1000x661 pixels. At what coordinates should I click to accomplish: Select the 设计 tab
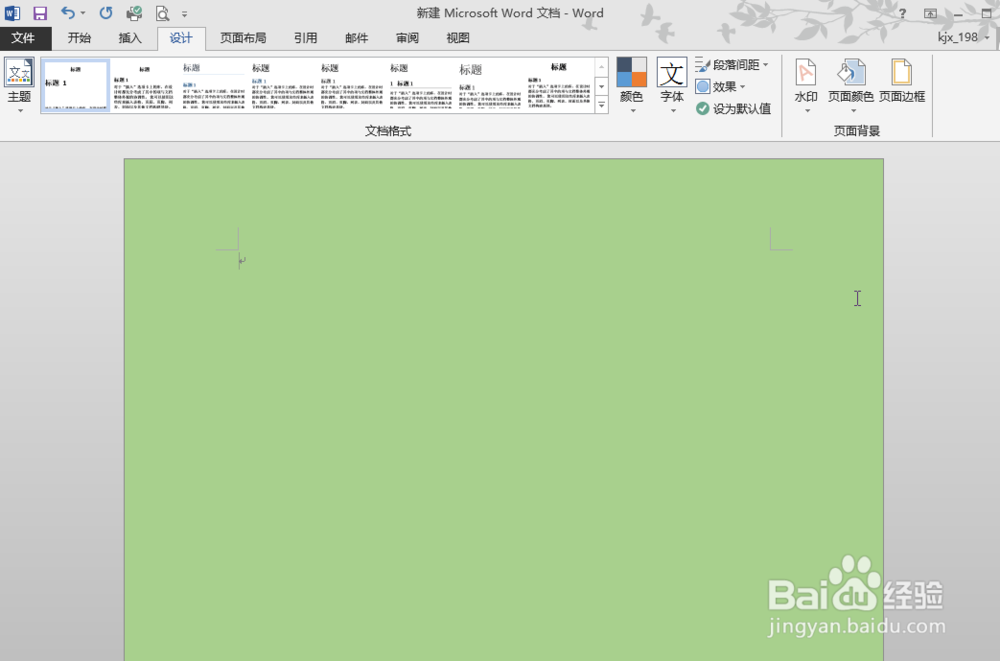click(181, 38)
